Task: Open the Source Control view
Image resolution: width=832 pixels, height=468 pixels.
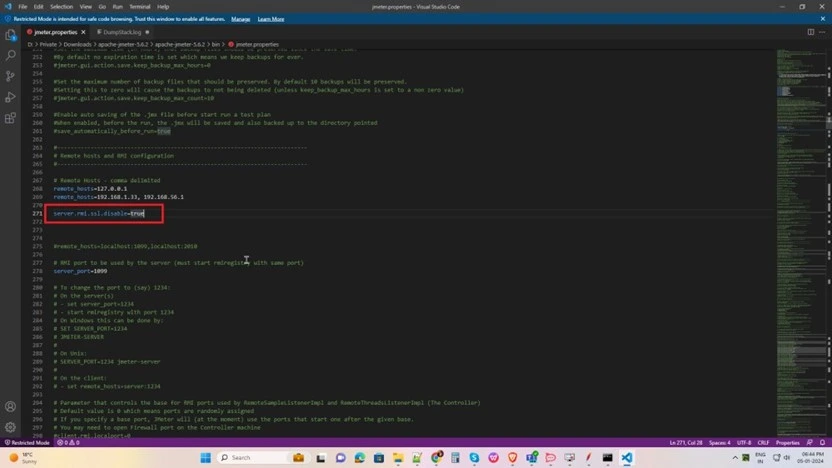Action: (11, 76)
